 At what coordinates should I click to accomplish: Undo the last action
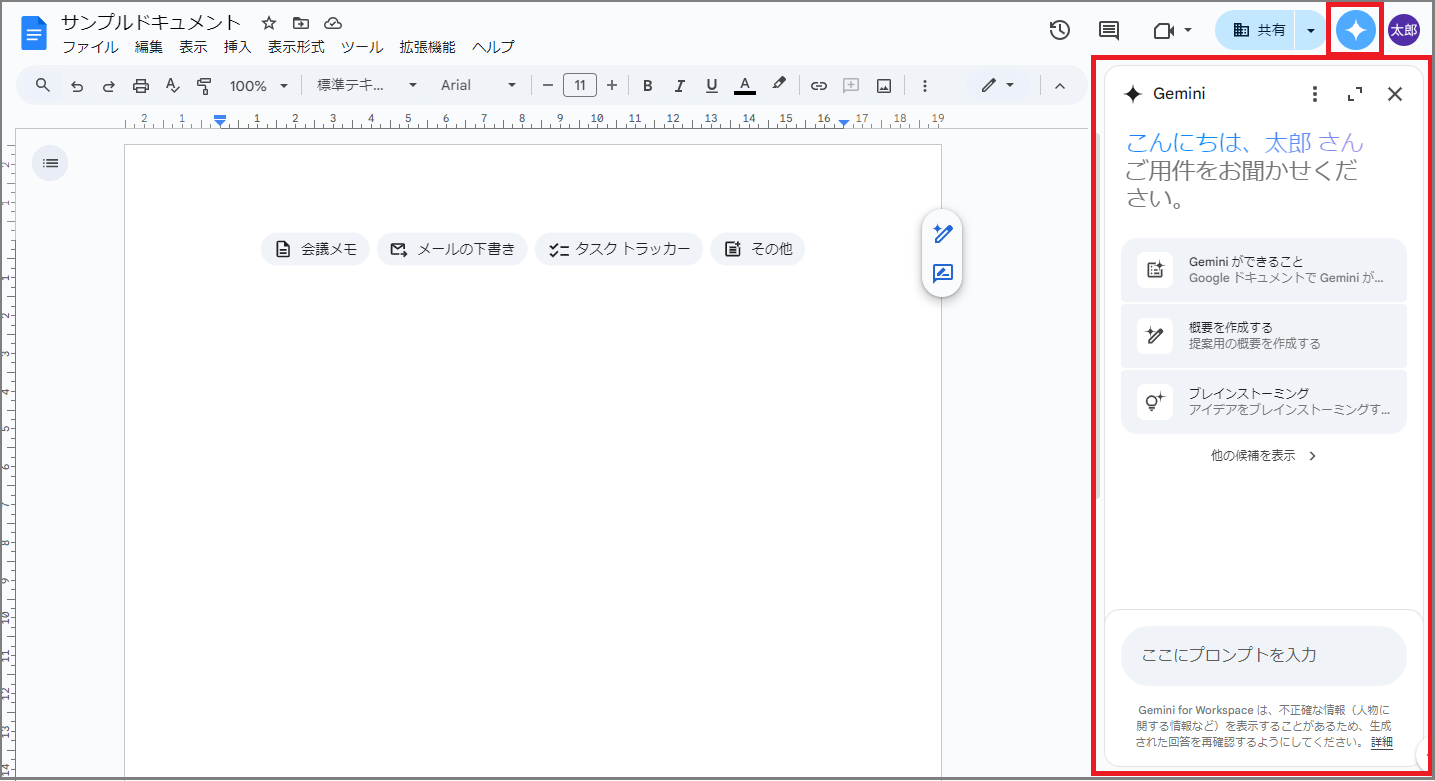point(77,86)
